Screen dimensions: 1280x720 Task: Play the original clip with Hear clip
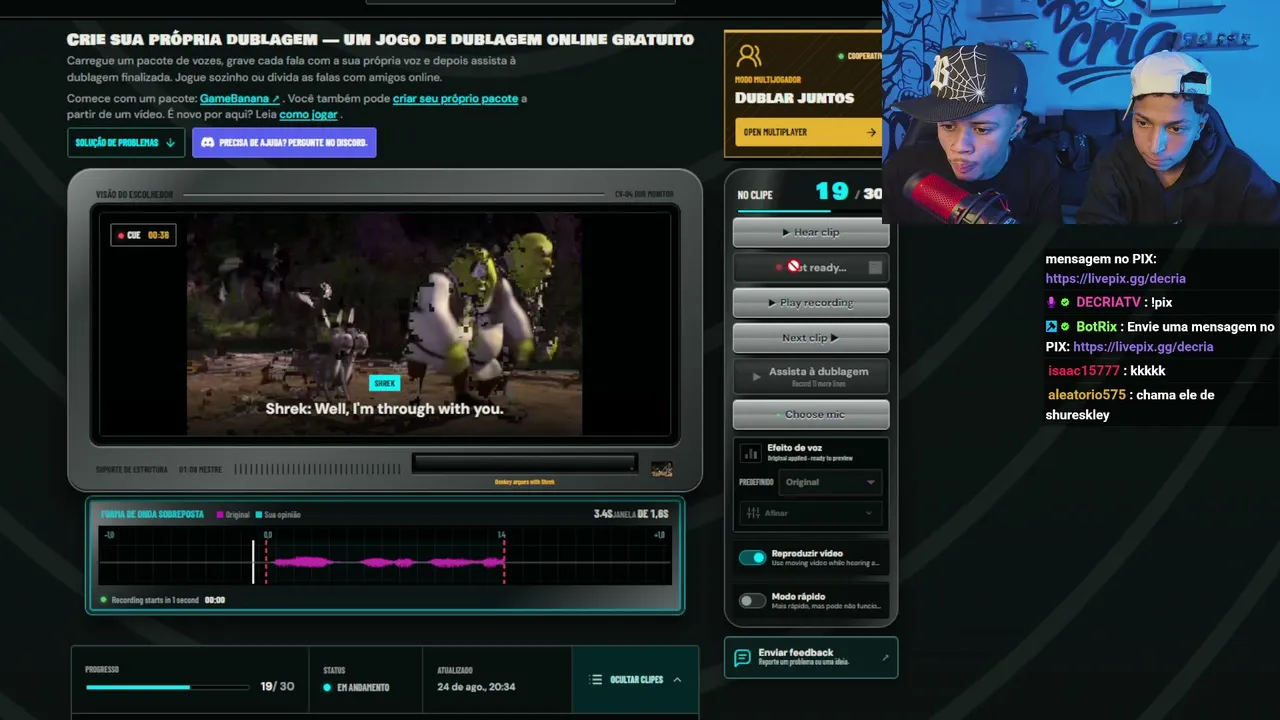tap(811, 232)
